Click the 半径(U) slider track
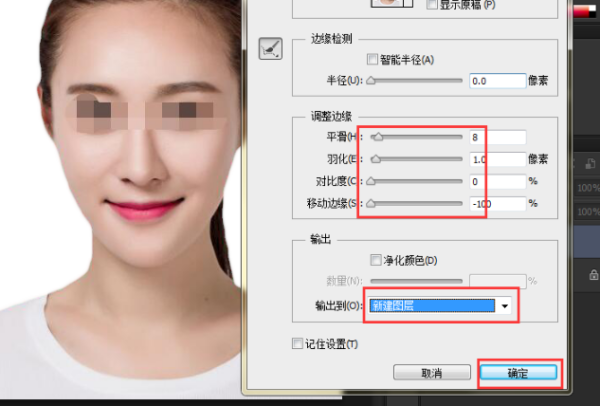 pyautogui.click(x=416, y=81)
